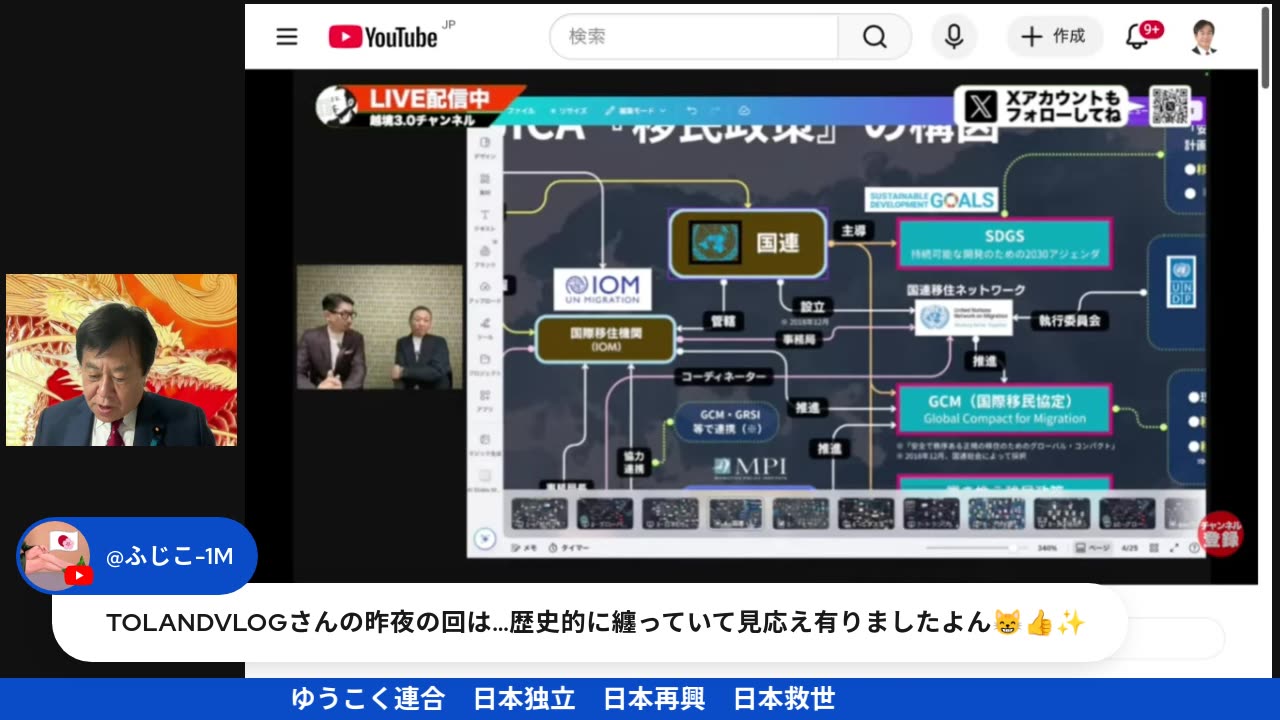Viewport: 1280px width, 720px height.
Task: Click Canva assistant round icon bottom-left
Action: point(485,538)
